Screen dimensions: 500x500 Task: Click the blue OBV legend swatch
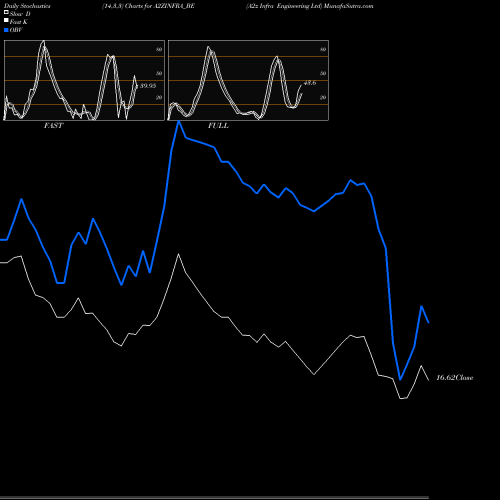coord(6,30)
